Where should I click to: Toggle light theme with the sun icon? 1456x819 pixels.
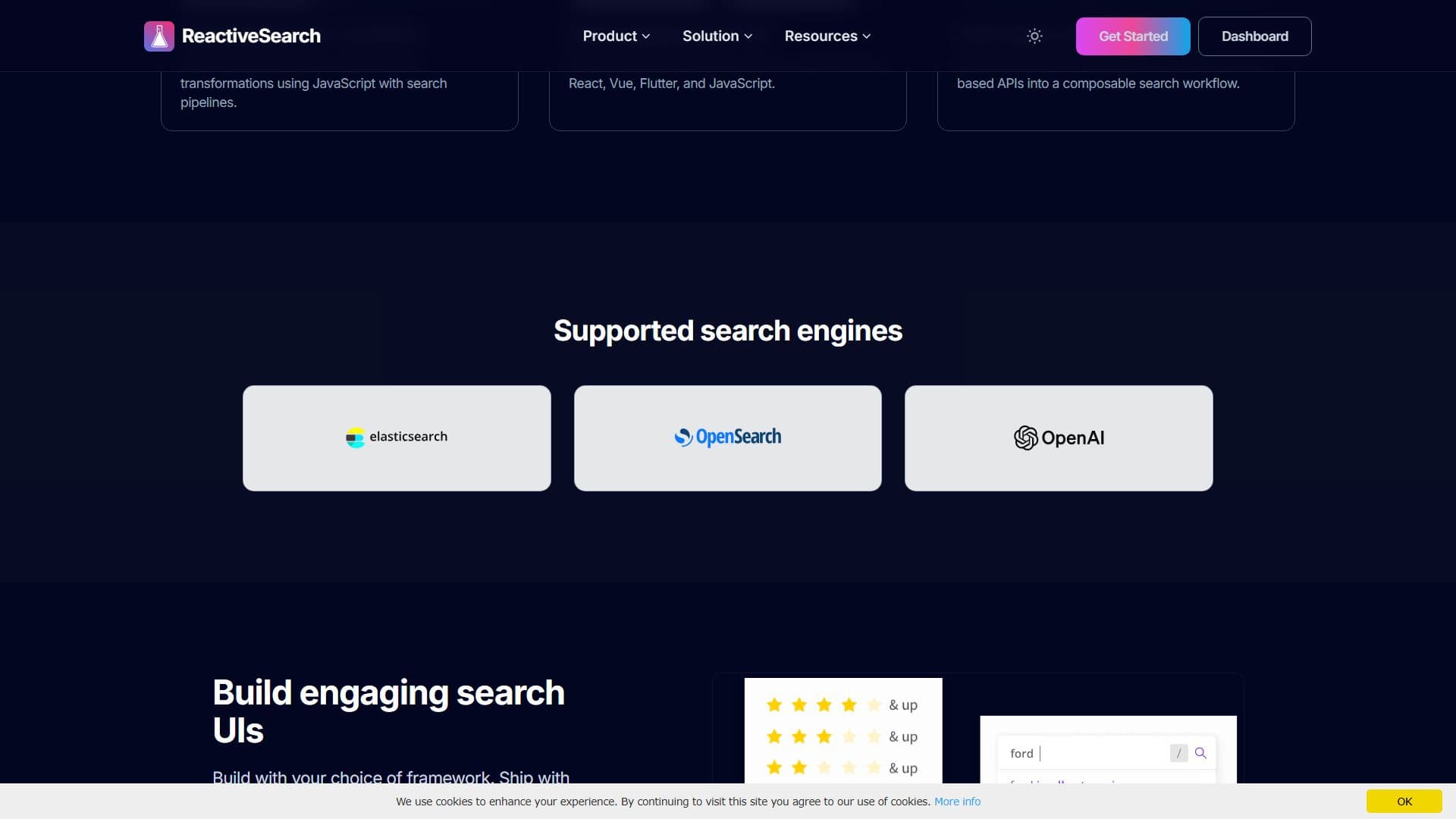click(1034, 36)
